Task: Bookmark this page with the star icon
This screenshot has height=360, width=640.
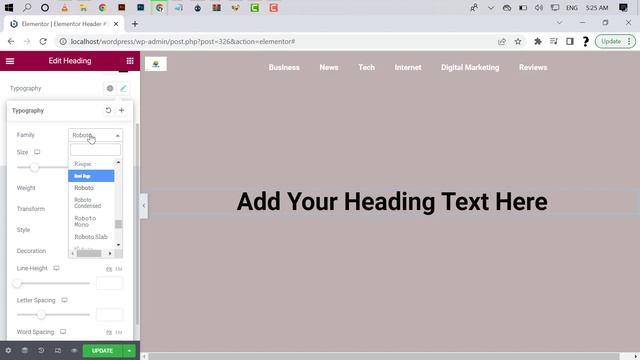Action: (518, 41)
